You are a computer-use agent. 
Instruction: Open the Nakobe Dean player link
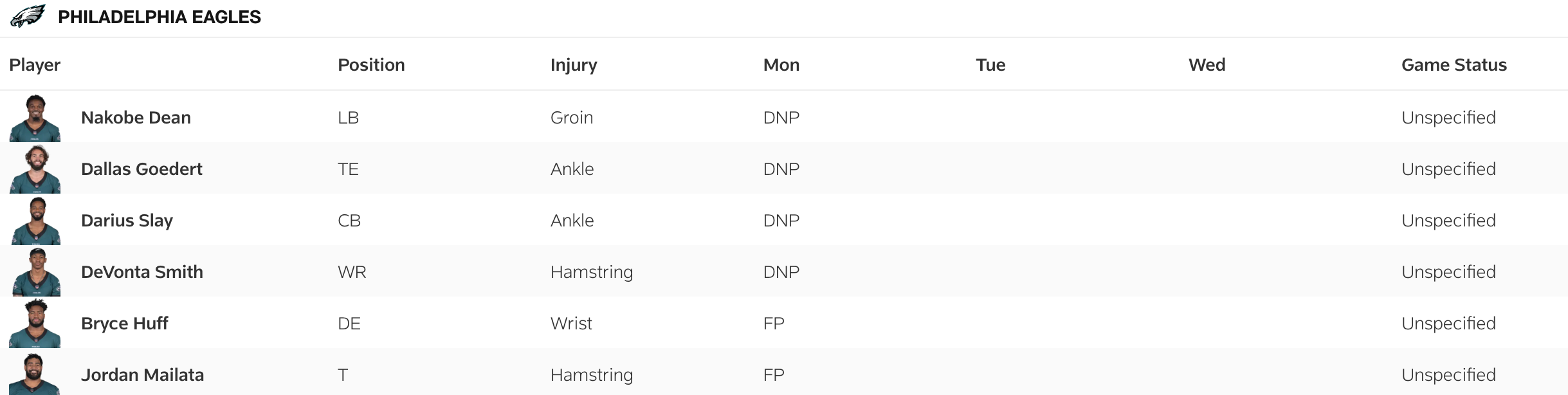pos(136,118)
